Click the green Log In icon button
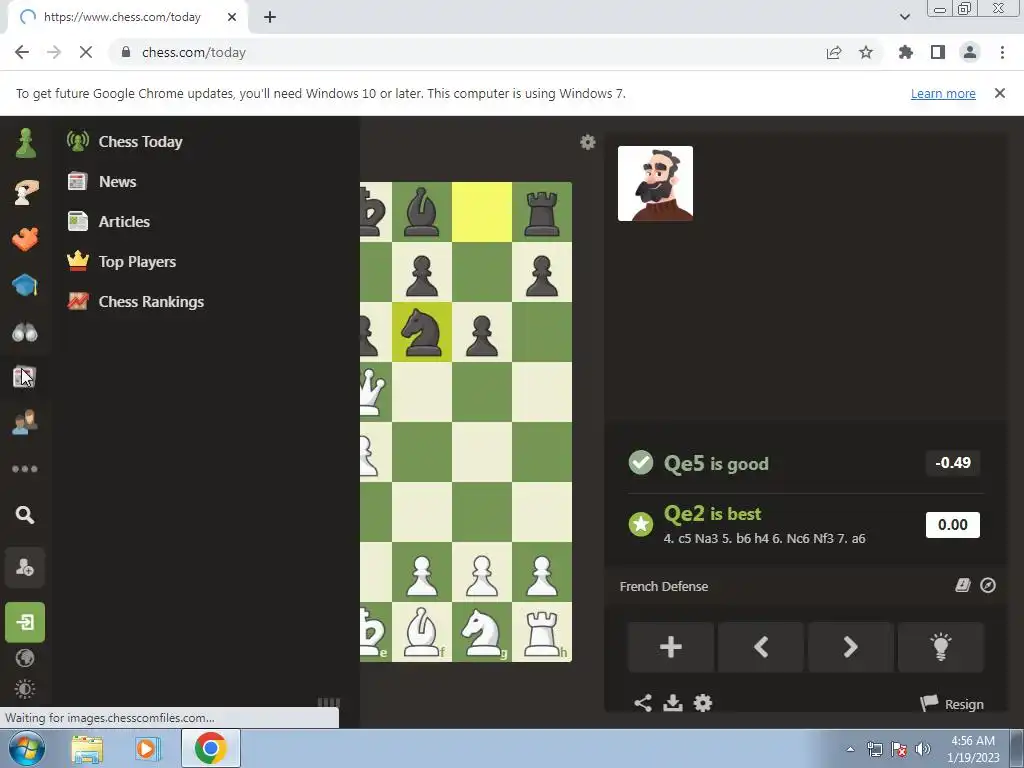Image resolution: width=1024 pixels, height=768 pixels. [x=25, y=622]
